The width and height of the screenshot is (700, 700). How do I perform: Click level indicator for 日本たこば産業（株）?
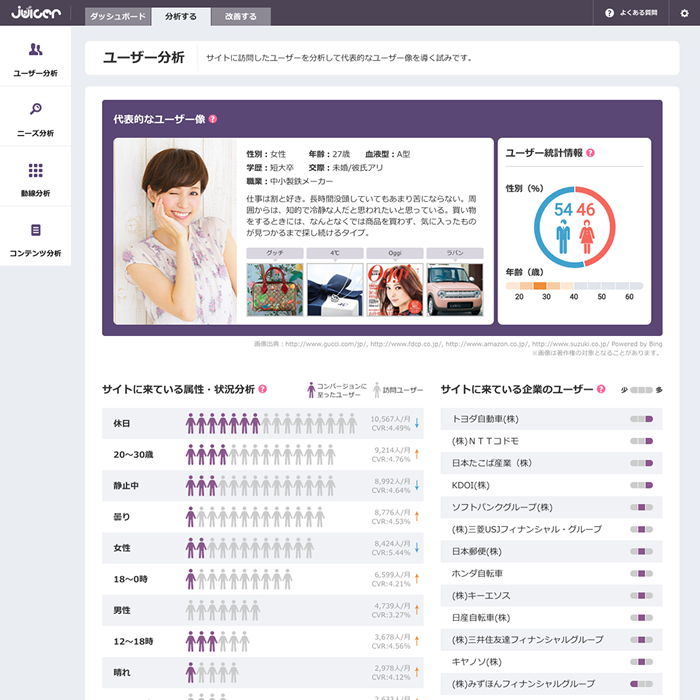pos(642,463)
